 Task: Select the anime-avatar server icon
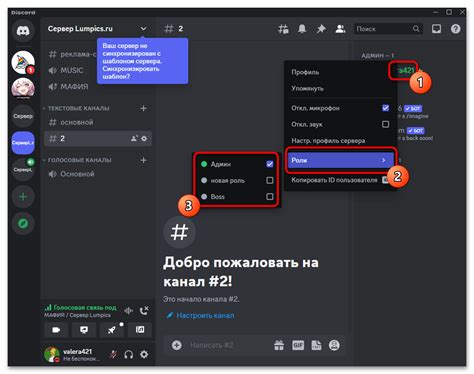point(23,89)
